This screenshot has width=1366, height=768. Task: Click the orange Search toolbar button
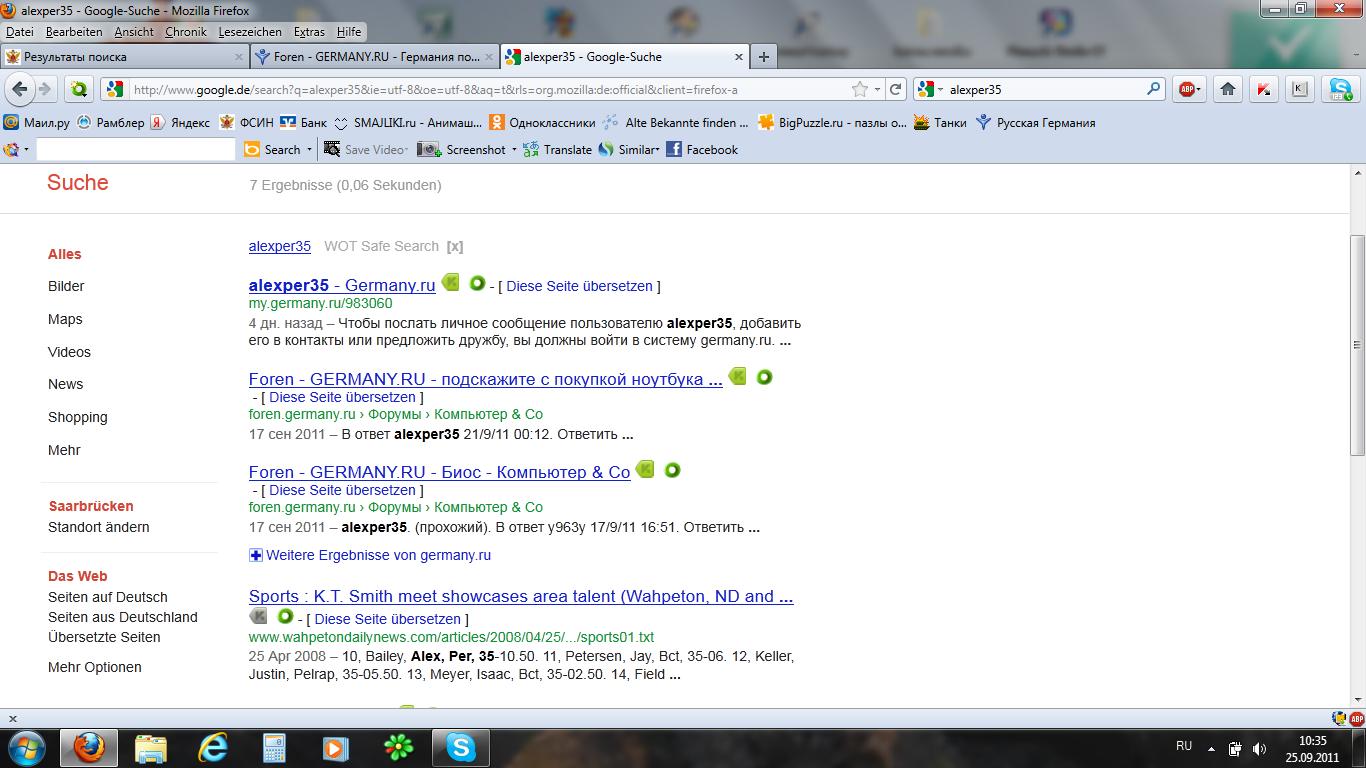click(272, 149)
